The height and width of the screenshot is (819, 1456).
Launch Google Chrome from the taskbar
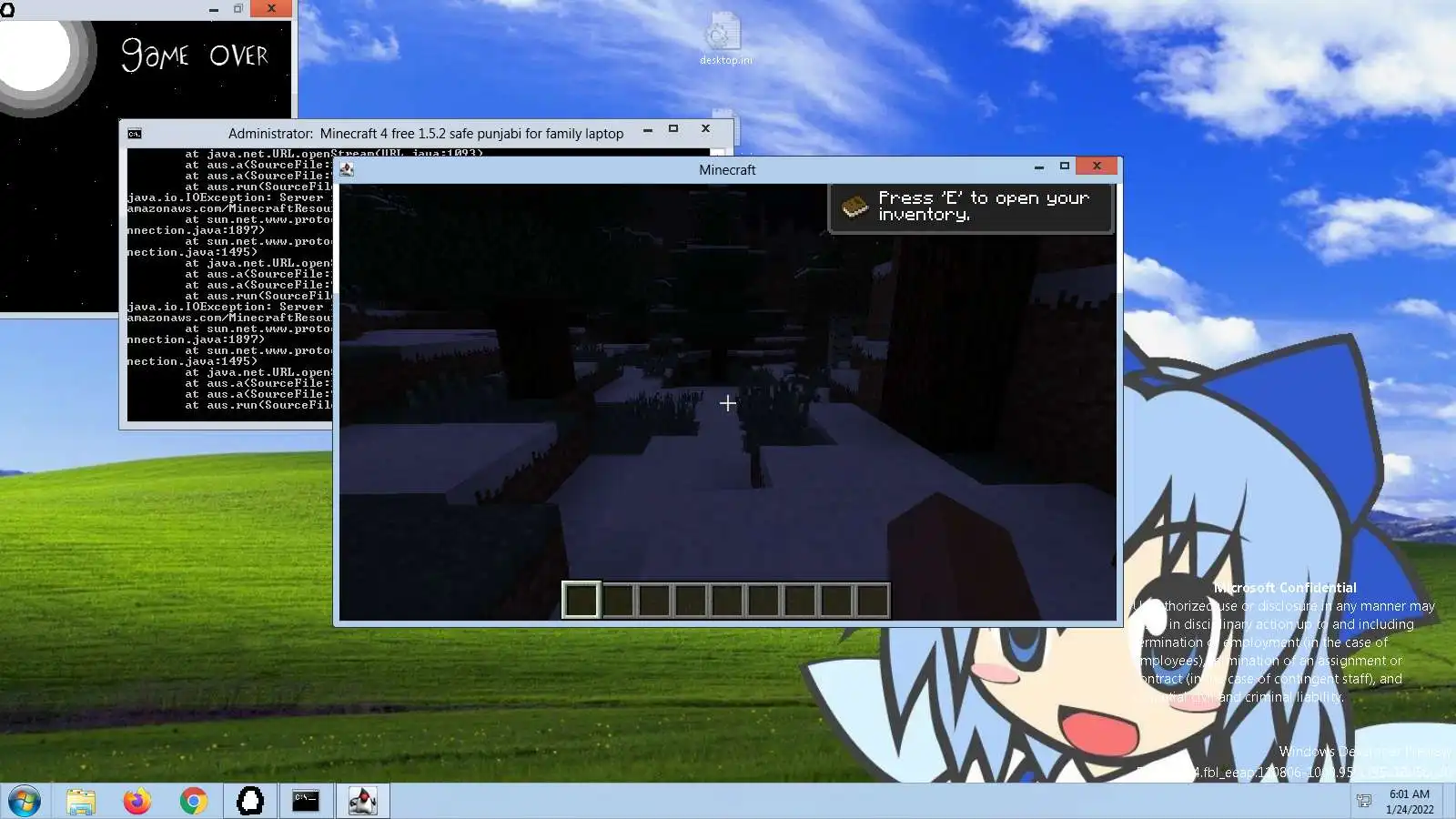[193, 802]
